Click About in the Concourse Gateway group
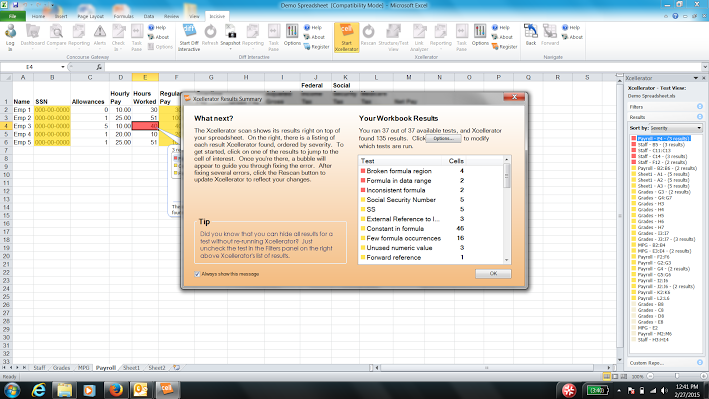 159,37
